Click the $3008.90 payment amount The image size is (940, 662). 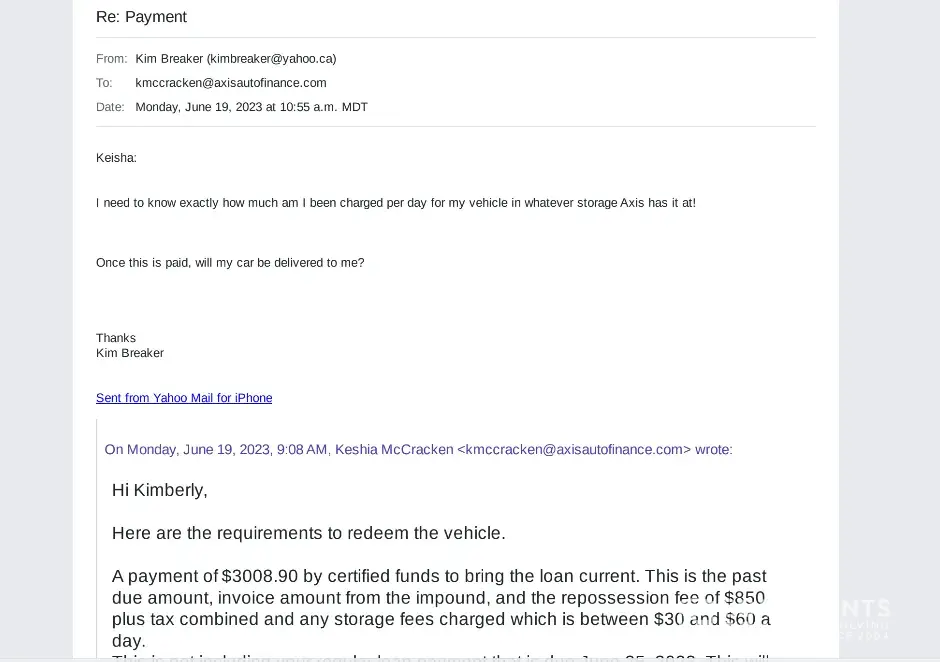click(x=260, y=576)
